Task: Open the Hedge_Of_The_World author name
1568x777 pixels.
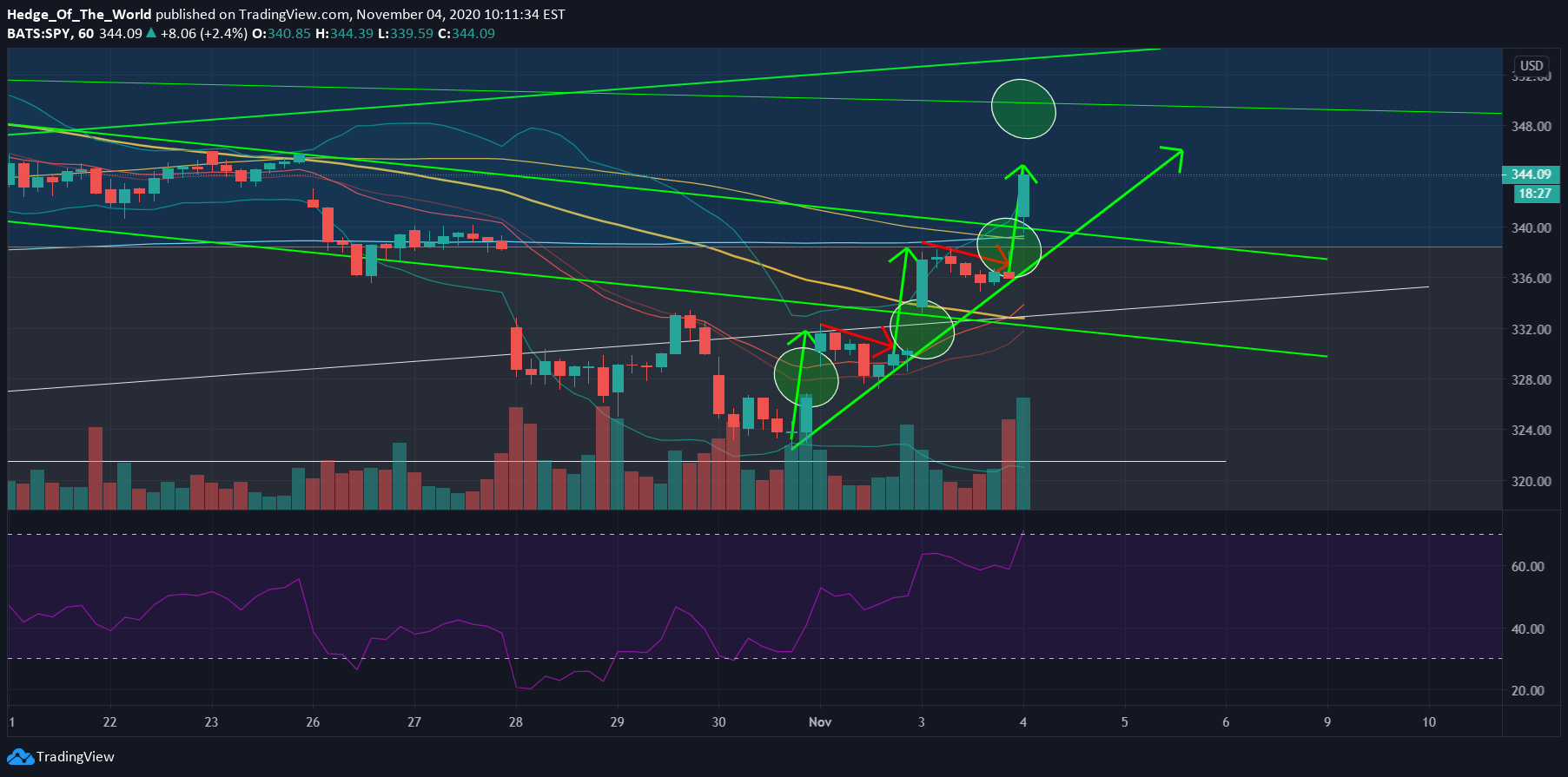Action: pos(79,15)
